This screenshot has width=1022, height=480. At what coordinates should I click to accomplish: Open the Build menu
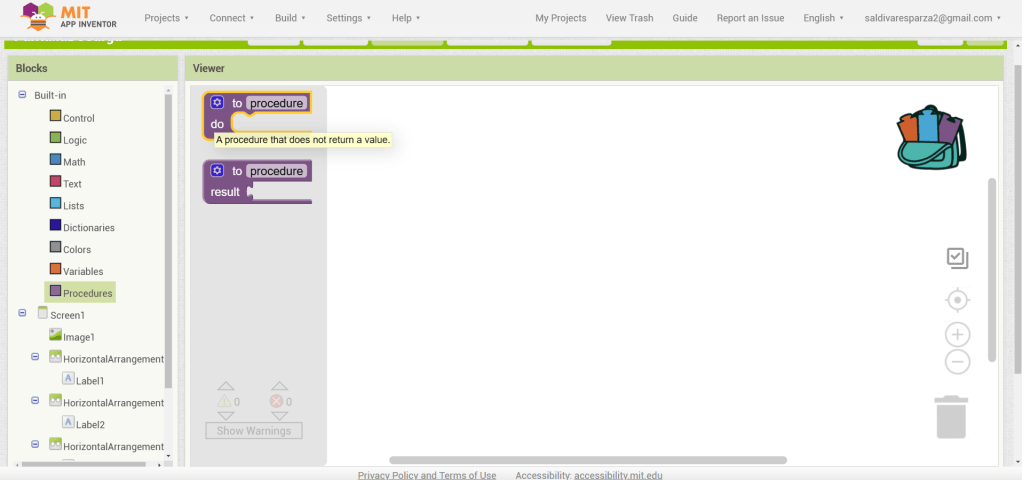290,18
